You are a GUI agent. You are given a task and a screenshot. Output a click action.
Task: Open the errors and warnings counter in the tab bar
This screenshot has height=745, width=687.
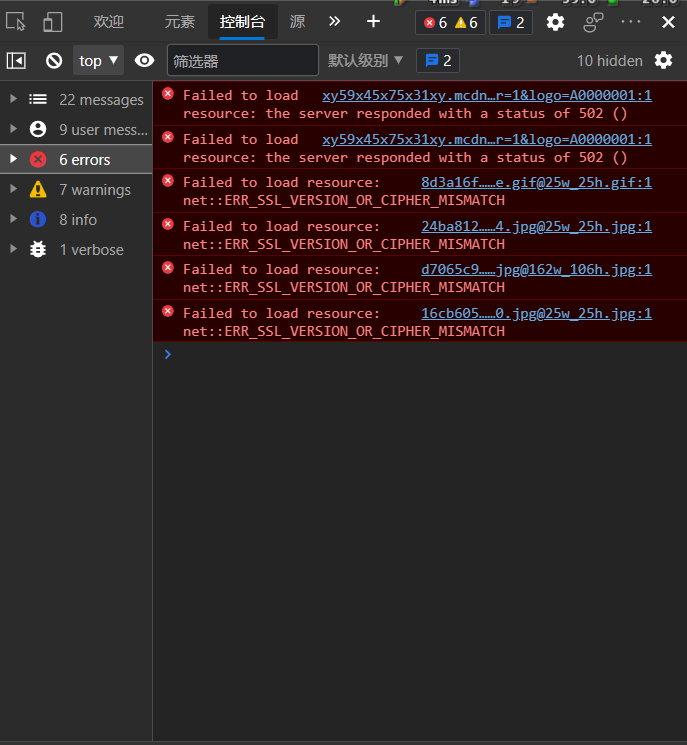450,22
